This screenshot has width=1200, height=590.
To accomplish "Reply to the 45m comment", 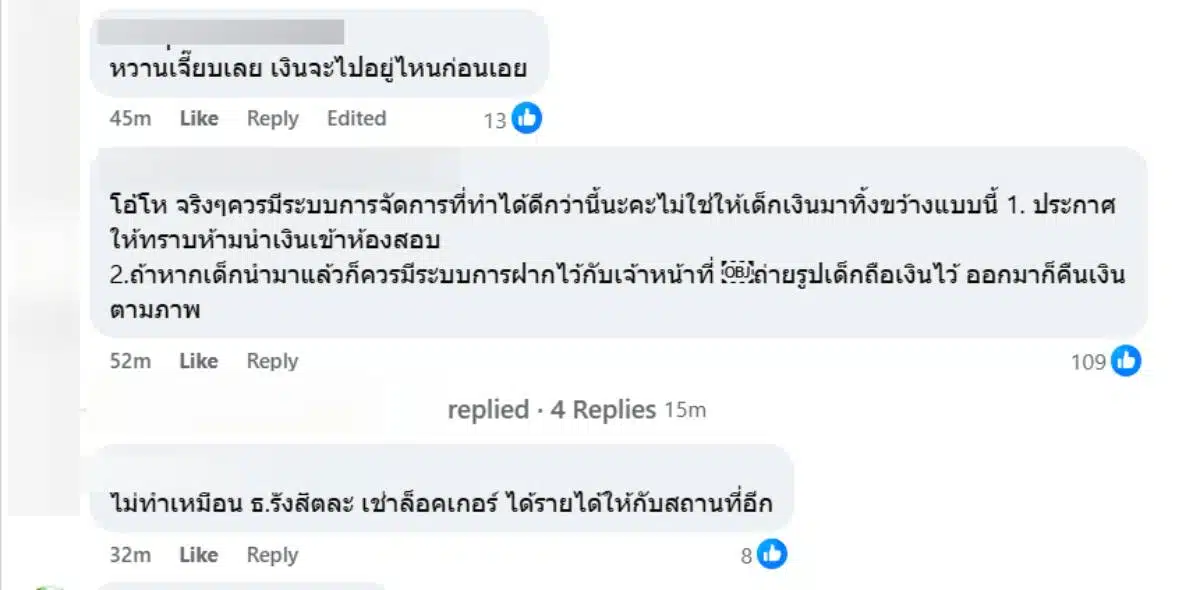I will 272,118.
